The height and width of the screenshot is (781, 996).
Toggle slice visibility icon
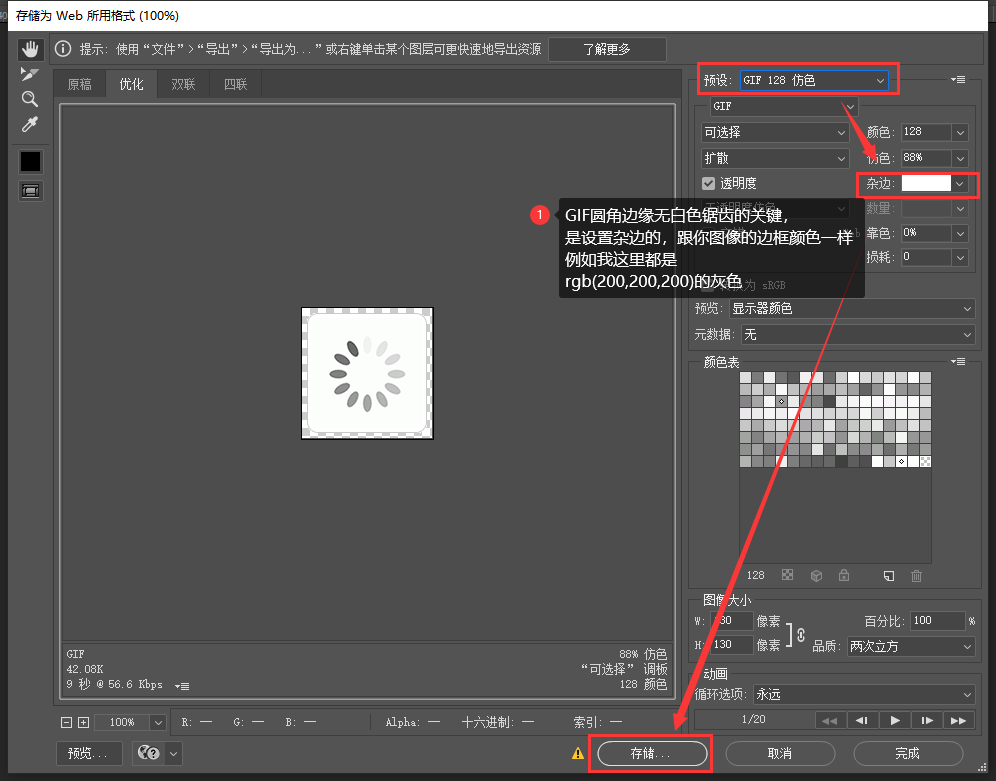(x=30, y=190)
